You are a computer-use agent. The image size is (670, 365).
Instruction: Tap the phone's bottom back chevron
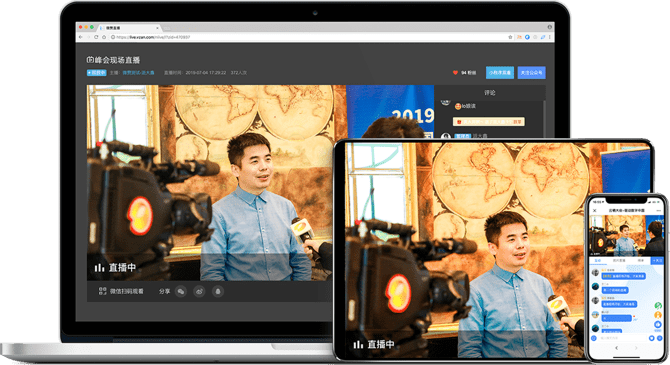click(x=617, y=348)
